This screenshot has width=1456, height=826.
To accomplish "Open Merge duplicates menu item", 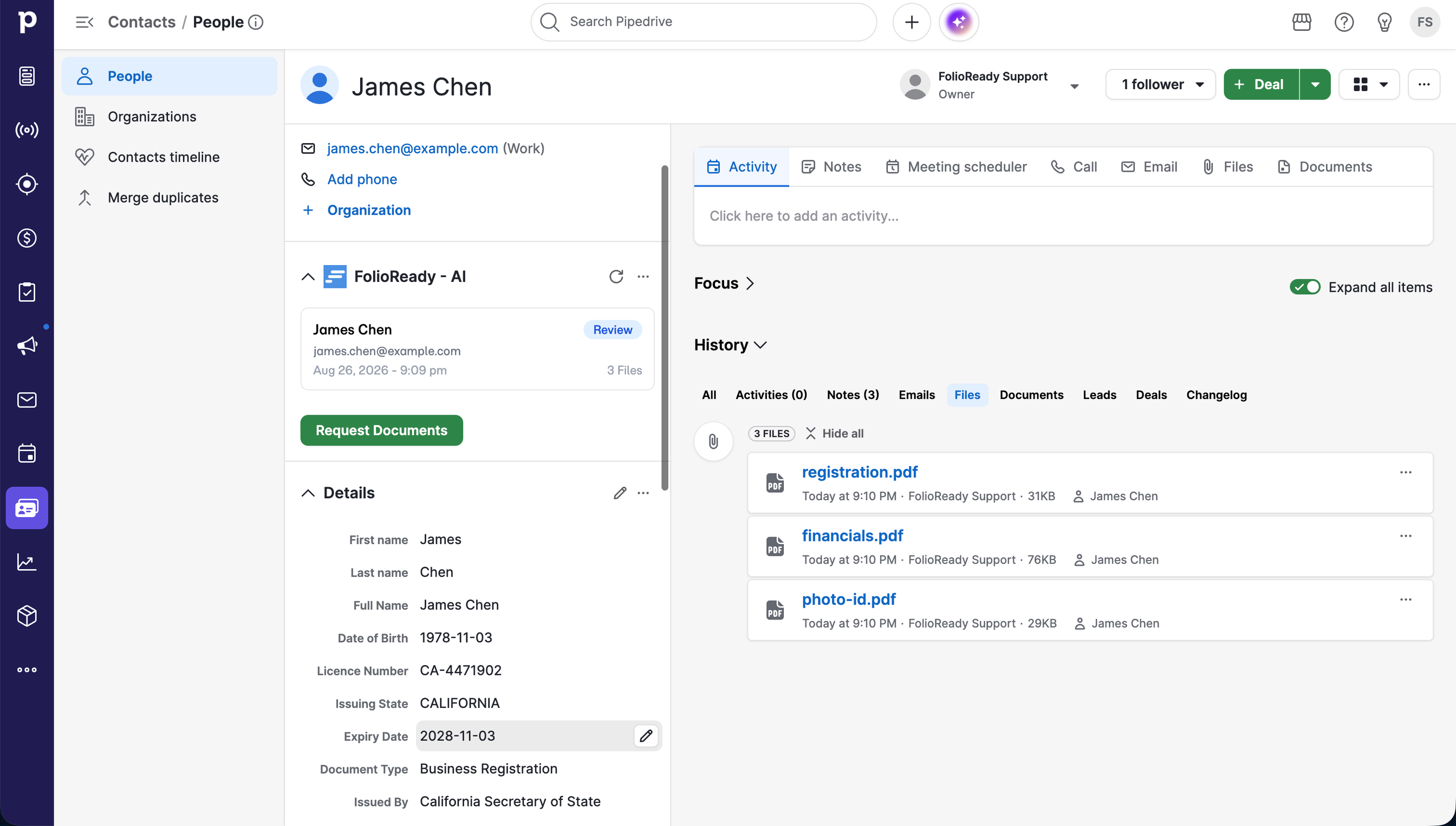I will pos(169,197).
